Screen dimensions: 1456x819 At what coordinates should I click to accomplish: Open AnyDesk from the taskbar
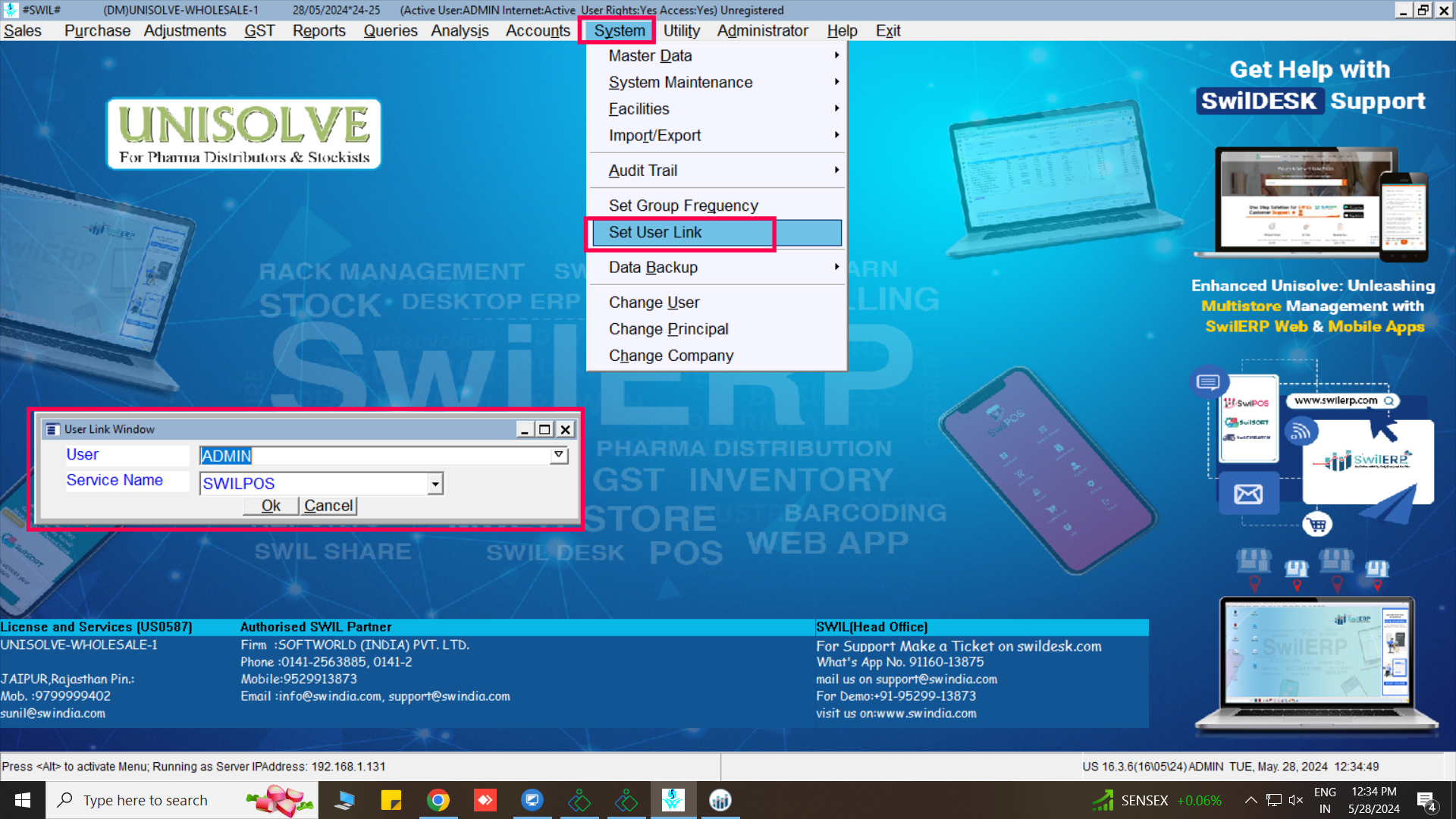click(485, 800)
